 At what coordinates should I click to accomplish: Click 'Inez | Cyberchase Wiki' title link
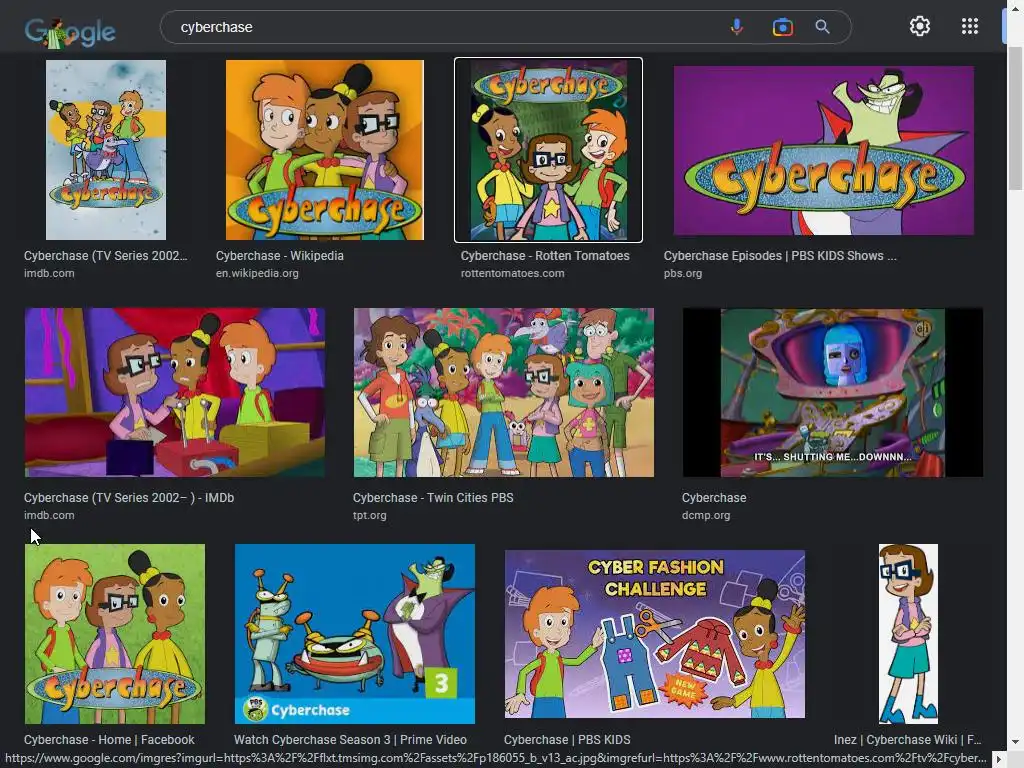(x=907, y=739)
